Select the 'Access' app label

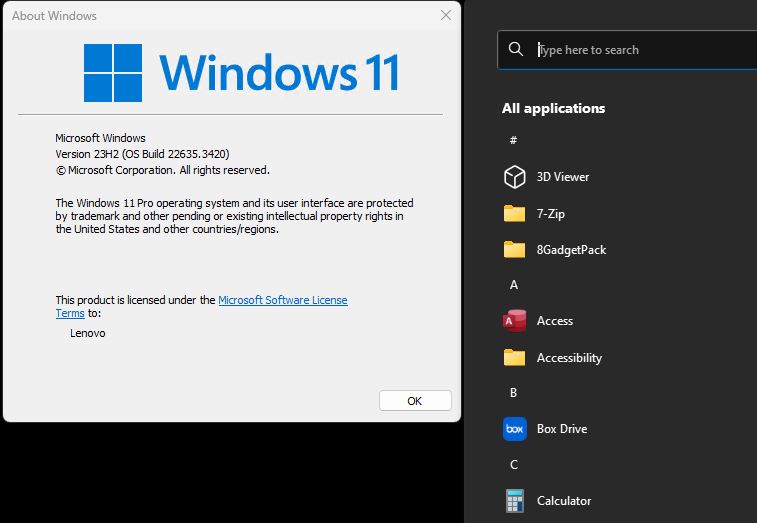coord(555,321)
